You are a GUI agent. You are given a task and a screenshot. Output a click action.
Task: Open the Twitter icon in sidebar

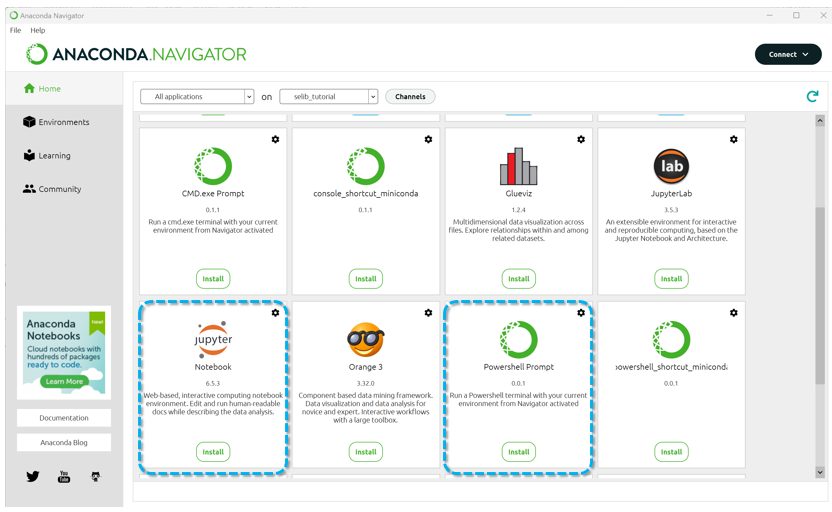coord(33,477)
